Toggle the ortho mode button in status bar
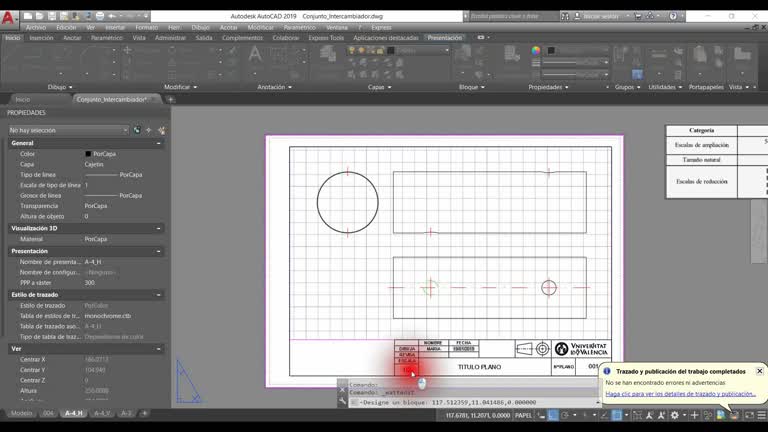The height and width of the screenshot is (432, 768). coord(553,415)
